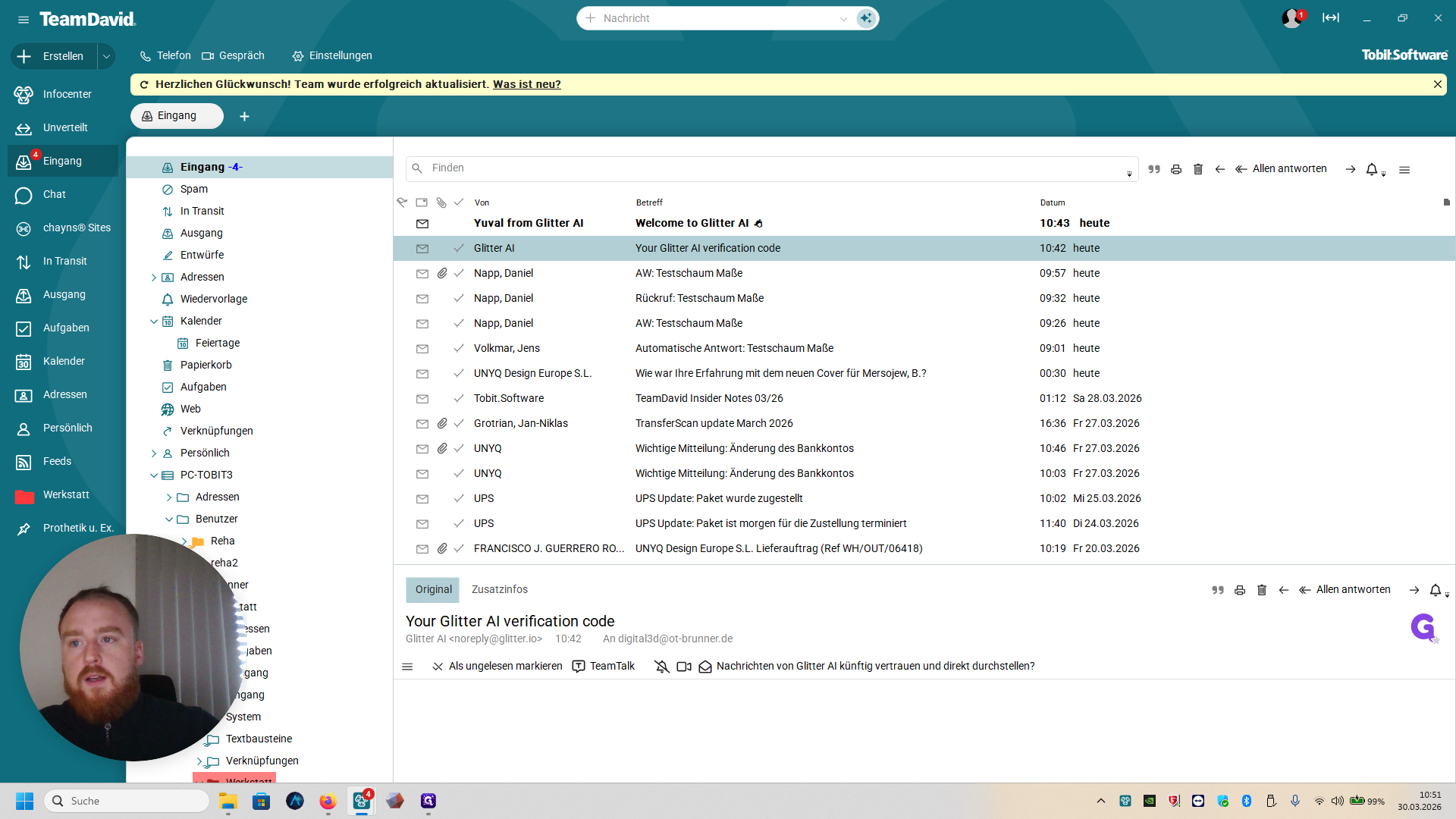The width and height of the screenshot is (1456, 819).
Task: Open the reminder bell in top toolbar
Action: 1372,169
